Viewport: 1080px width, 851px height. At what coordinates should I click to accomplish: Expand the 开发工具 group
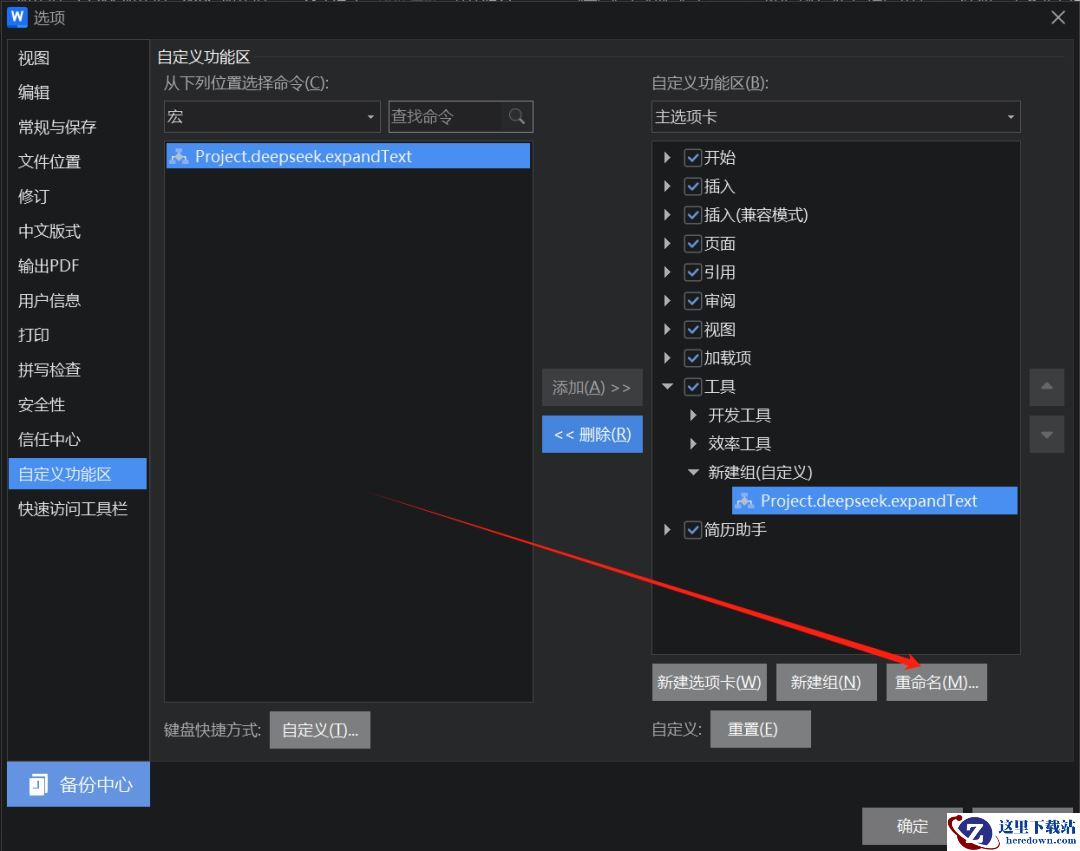coord(694,415)
